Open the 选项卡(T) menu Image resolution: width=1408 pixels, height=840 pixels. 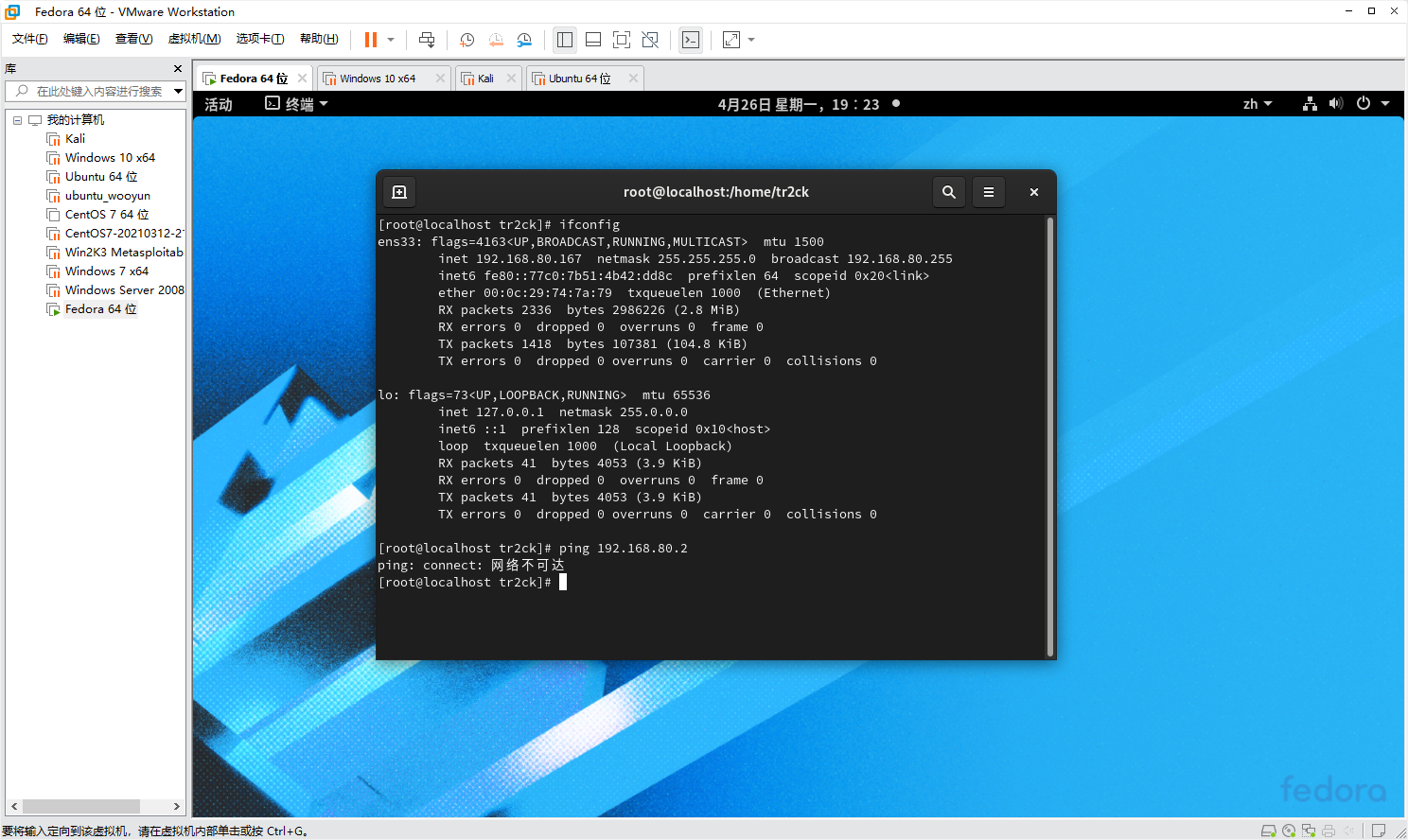(x=260, y=39)
